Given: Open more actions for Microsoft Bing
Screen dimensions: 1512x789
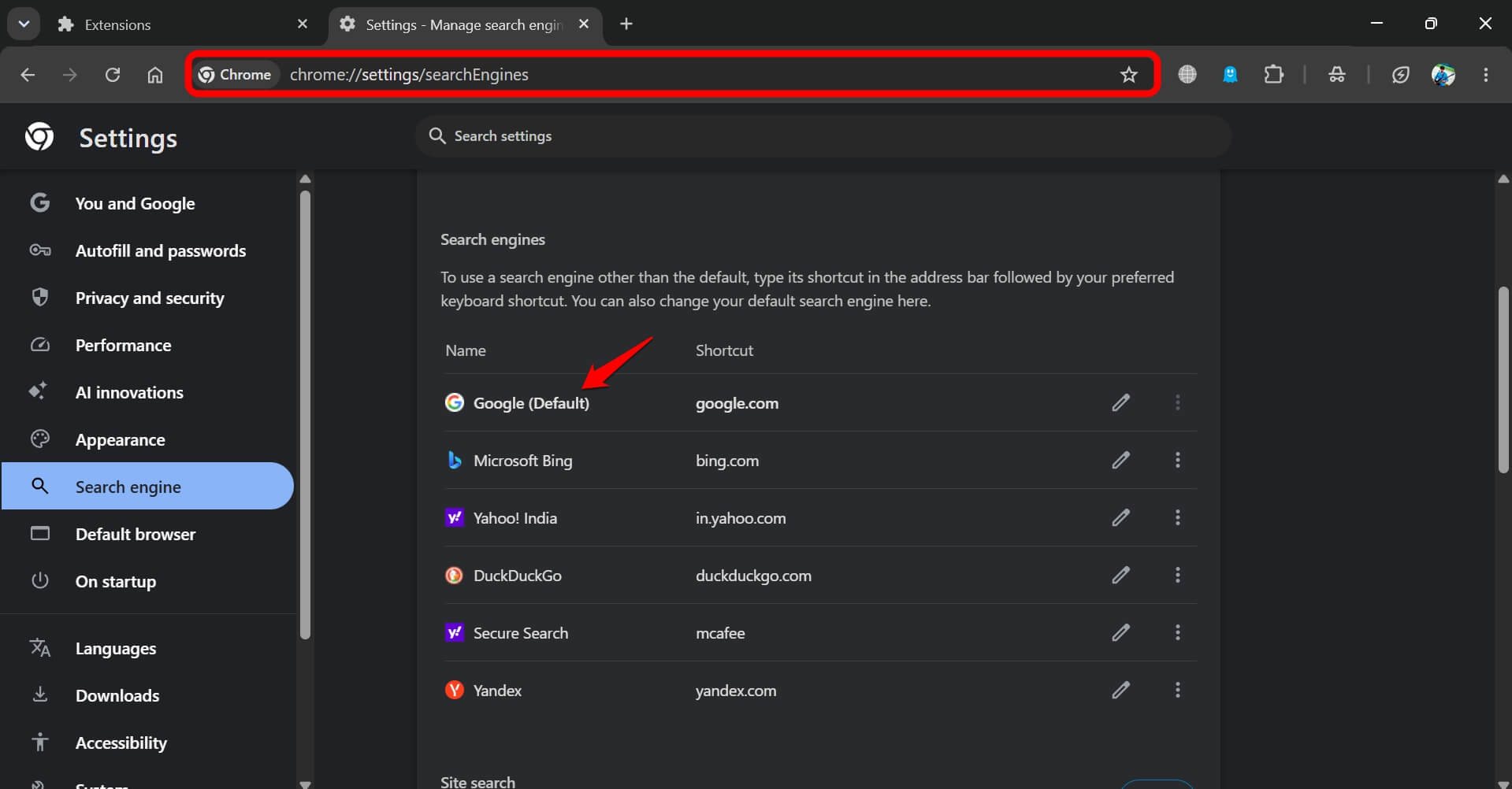Looking at the screenshot, I should pos(1178,461).
